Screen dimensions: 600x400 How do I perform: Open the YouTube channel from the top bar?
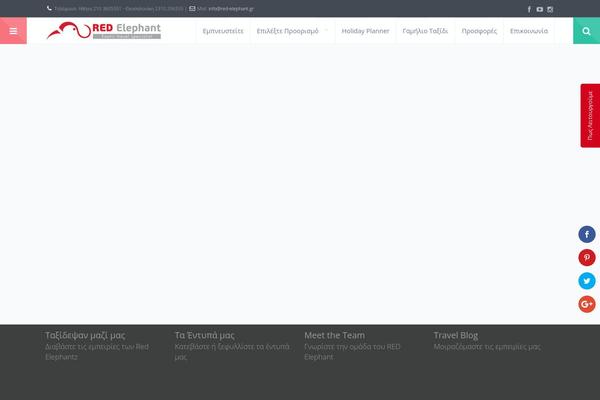tap(540, 9)
